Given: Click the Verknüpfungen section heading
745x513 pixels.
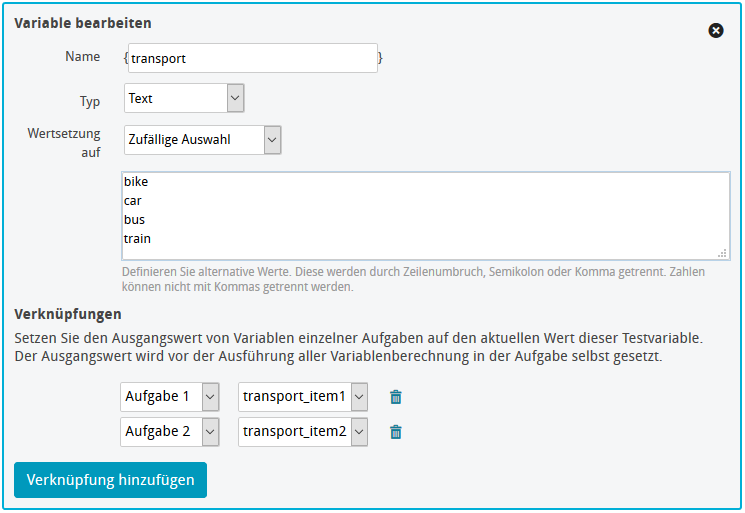Looking at the screenshot, I should coord(68,314).
